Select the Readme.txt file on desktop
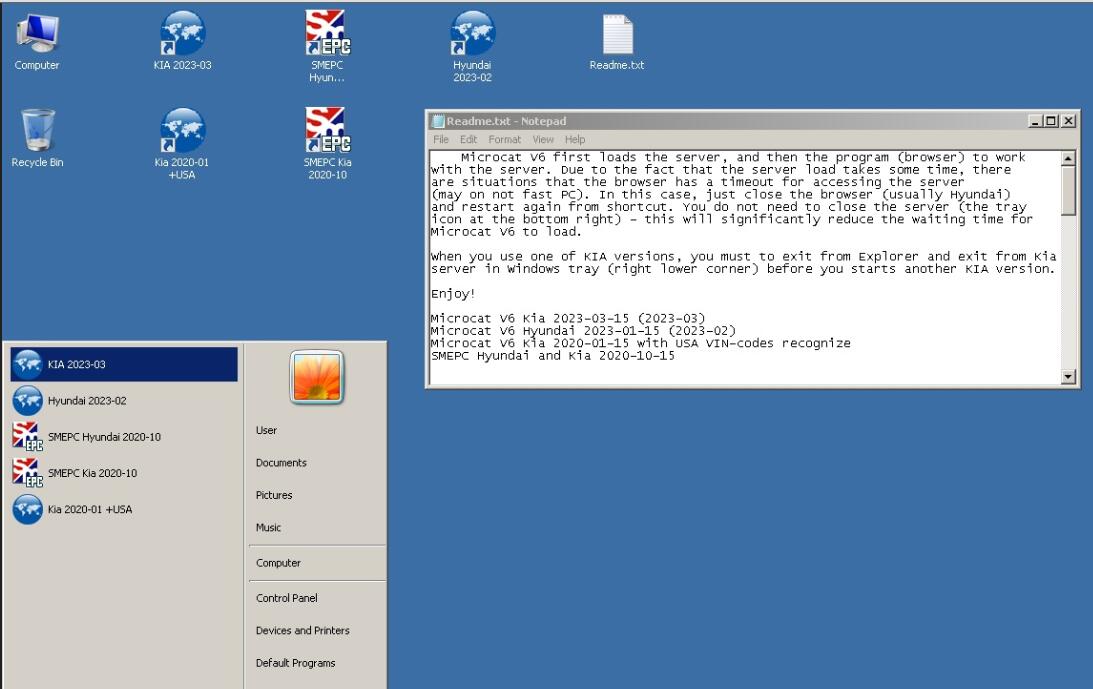This screenshot has width=1093, height=689. (x=617, y=42)
